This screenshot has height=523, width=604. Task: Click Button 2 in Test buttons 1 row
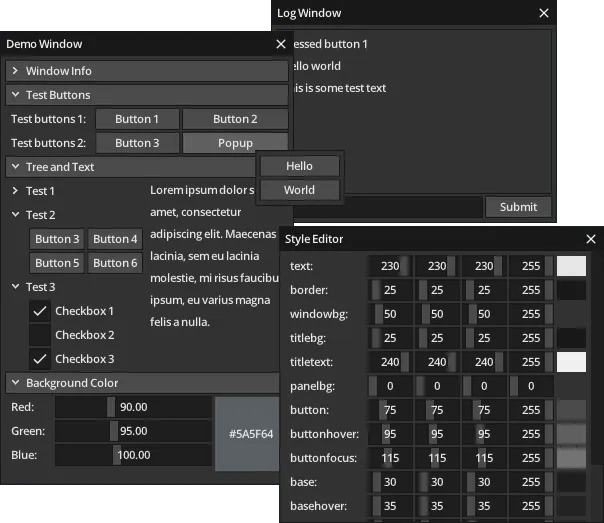235,119
